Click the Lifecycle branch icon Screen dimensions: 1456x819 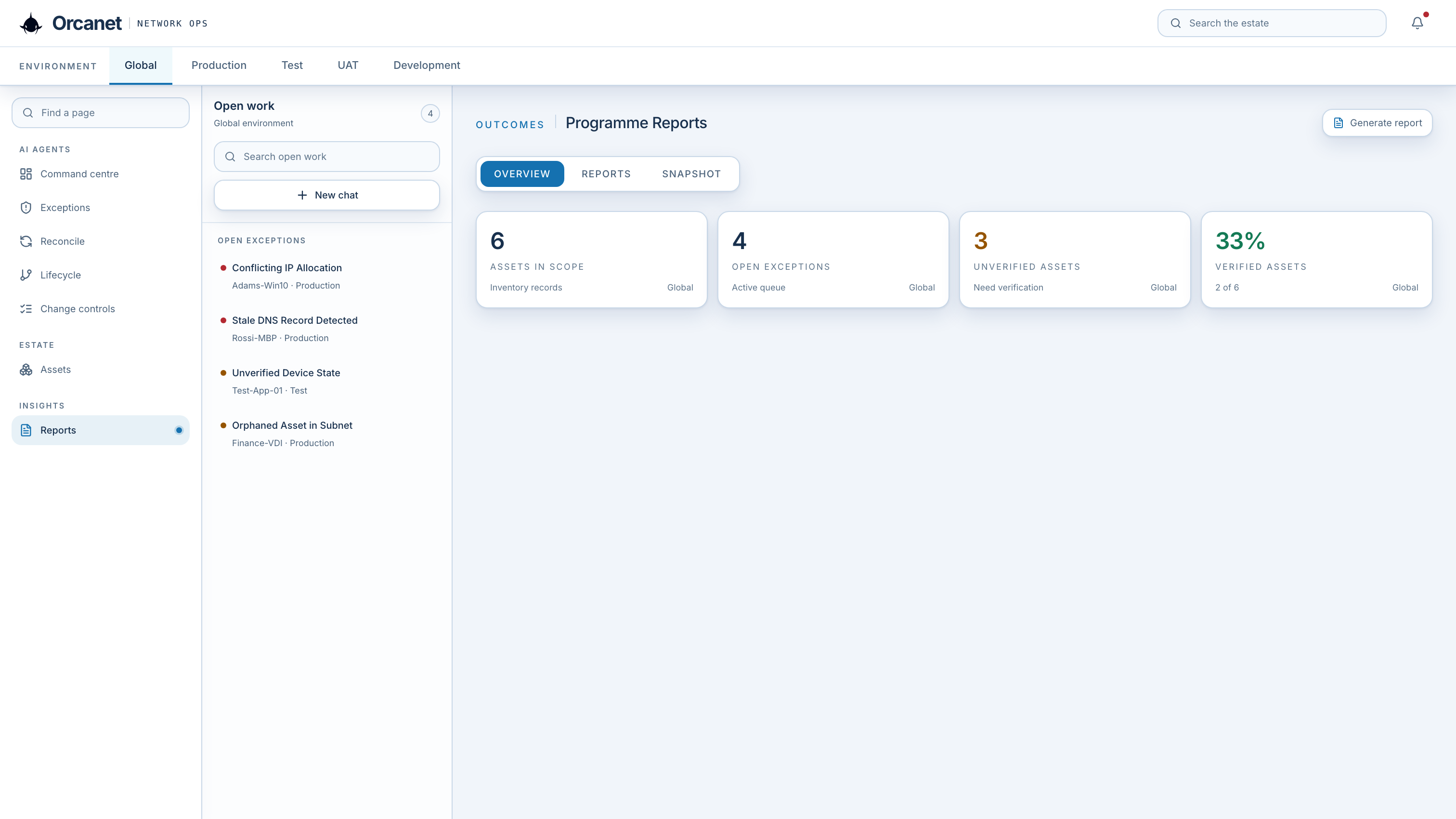[26, 275]
